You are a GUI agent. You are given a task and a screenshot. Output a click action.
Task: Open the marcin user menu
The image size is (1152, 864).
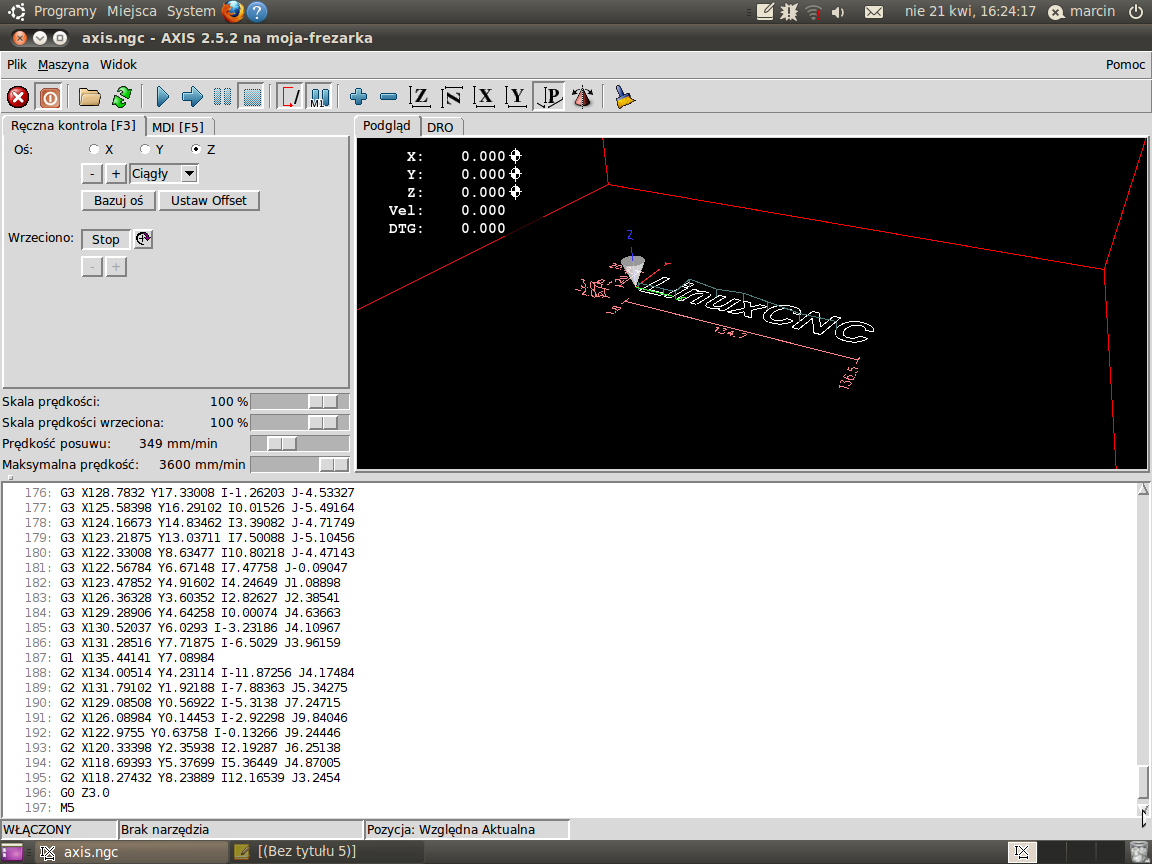1081,11
